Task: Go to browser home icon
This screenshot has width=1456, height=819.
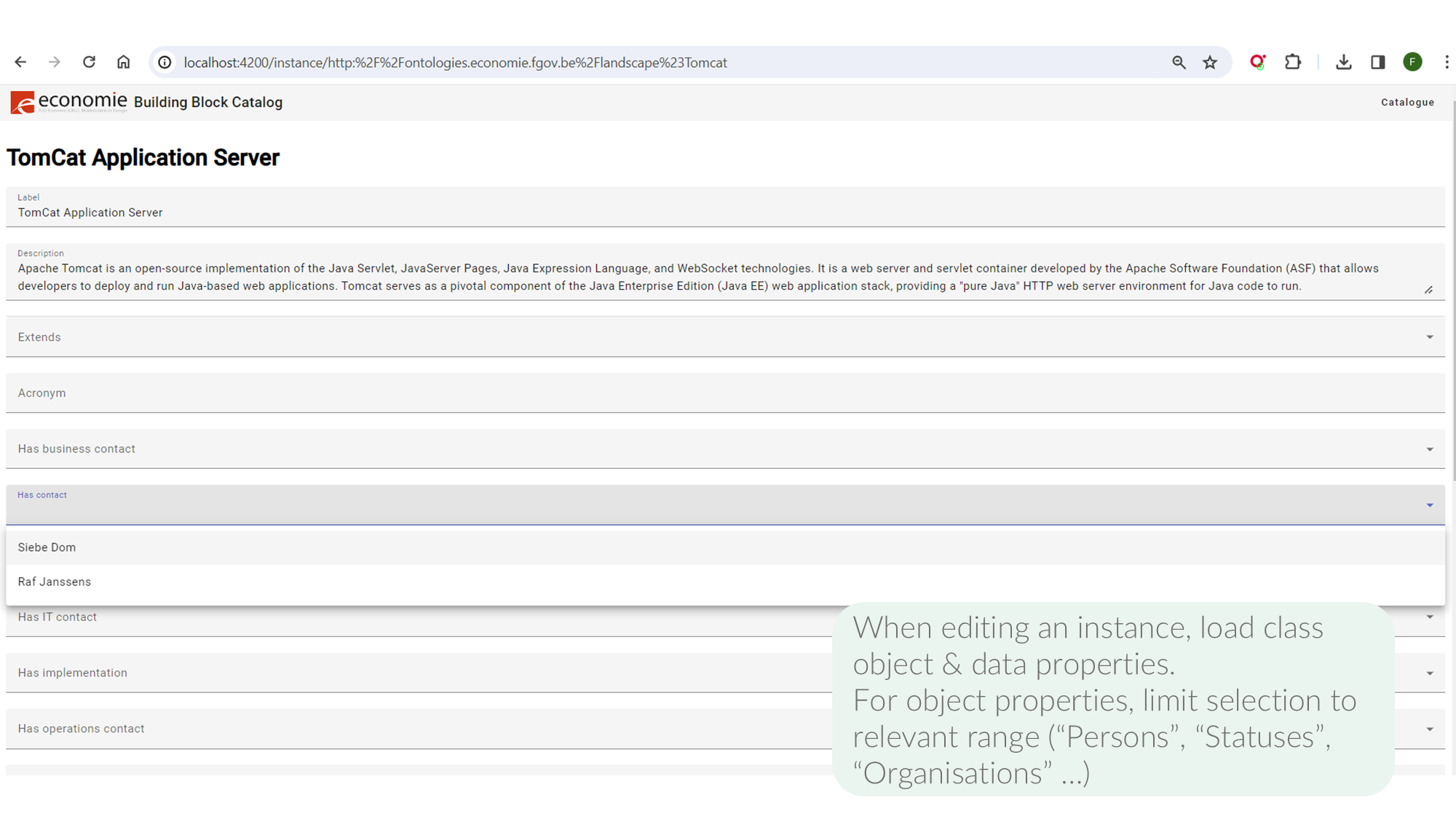Action: click(x=123, y=63)
